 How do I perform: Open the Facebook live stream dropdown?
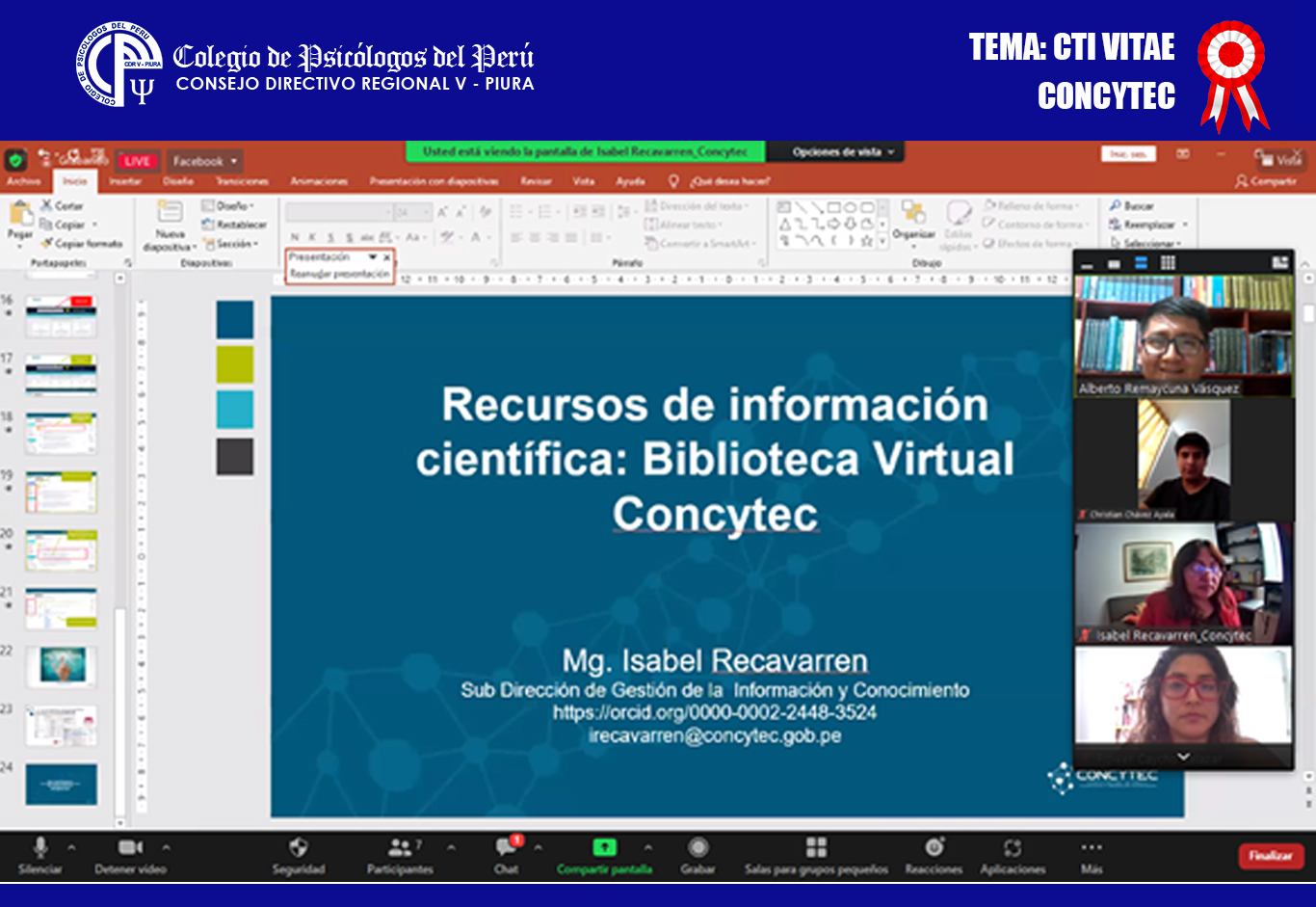(203, 161)
